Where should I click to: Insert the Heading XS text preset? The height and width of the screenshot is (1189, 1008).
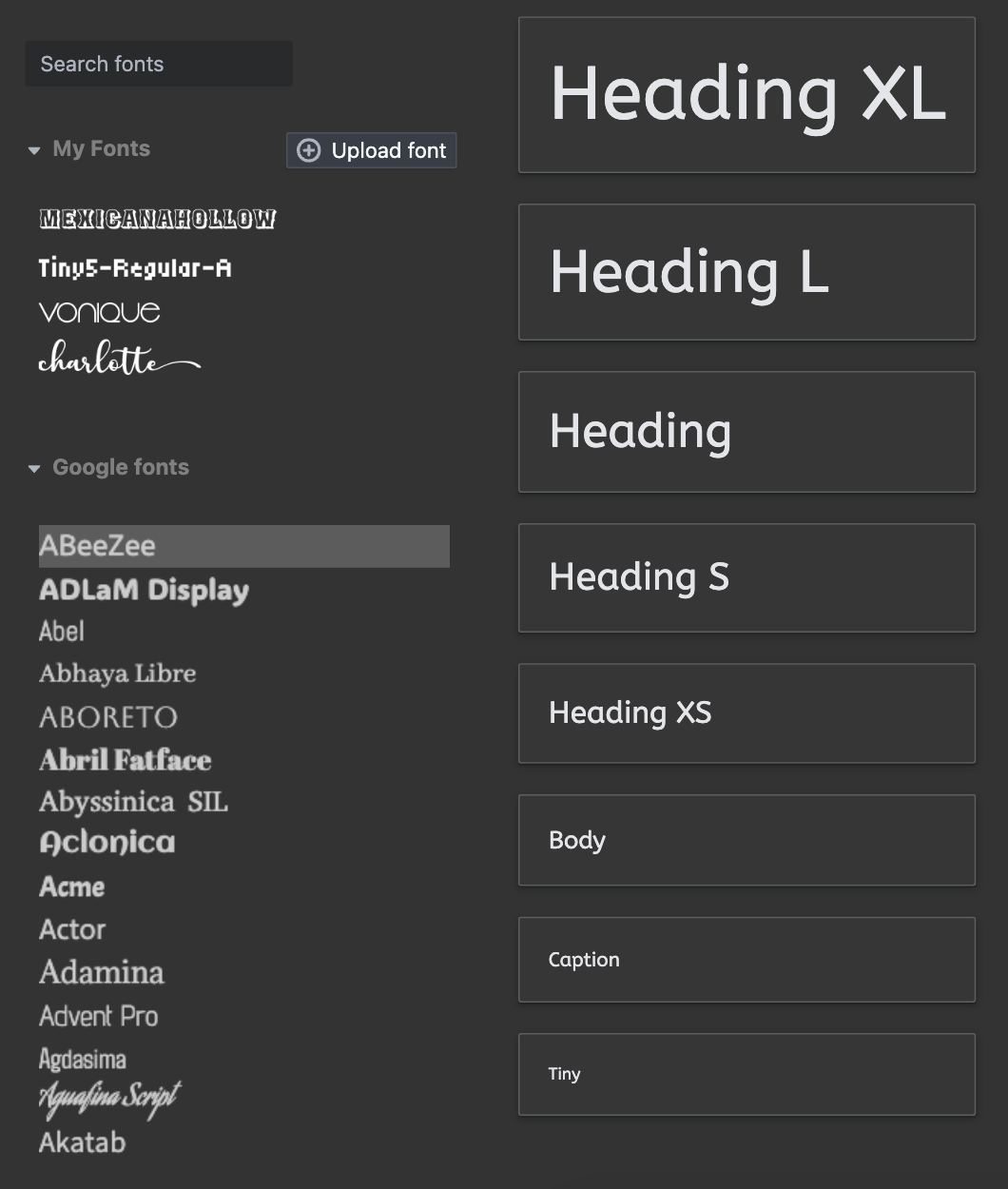click(746, 713)
